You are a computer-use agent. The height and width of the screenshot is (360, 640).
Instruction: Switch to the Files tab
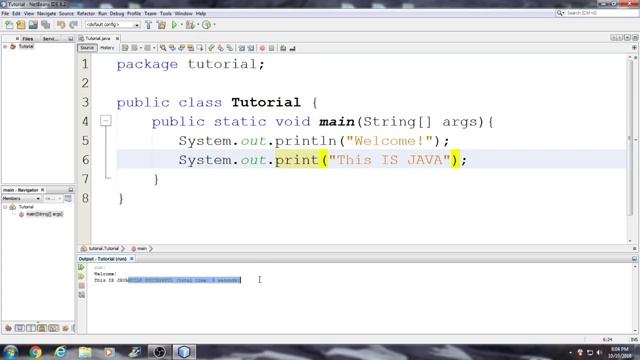[x=28, y=39]
